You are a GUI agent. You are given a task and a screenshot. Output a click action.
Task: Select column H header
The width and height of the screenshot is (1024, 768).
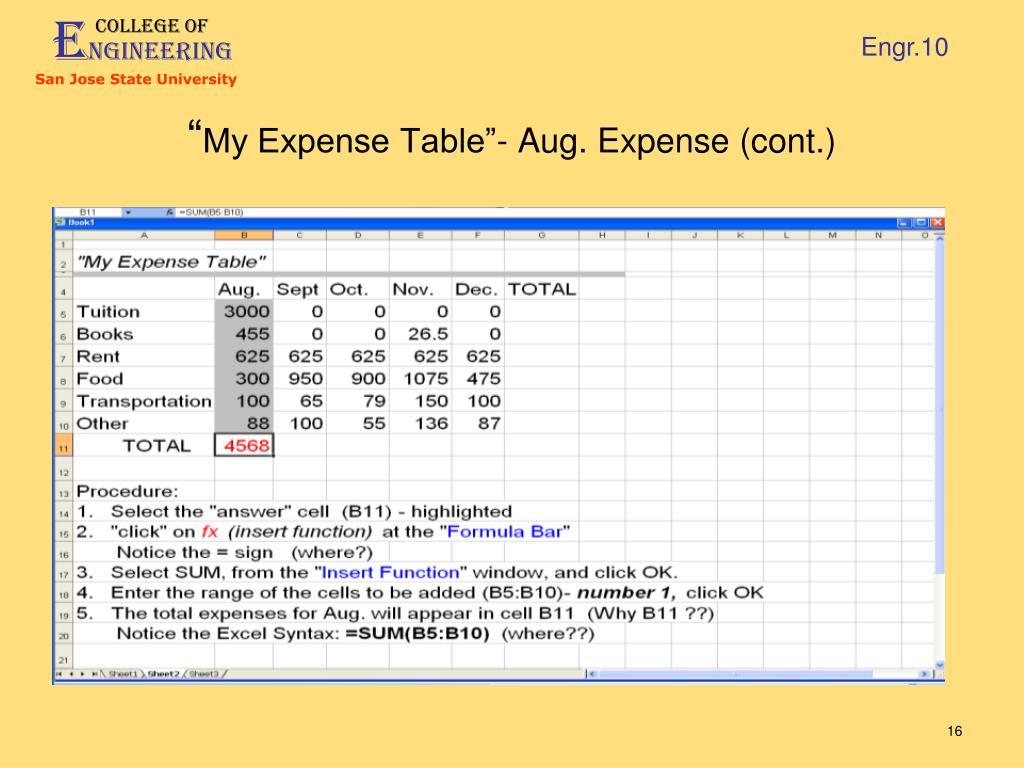pos(602,235)
